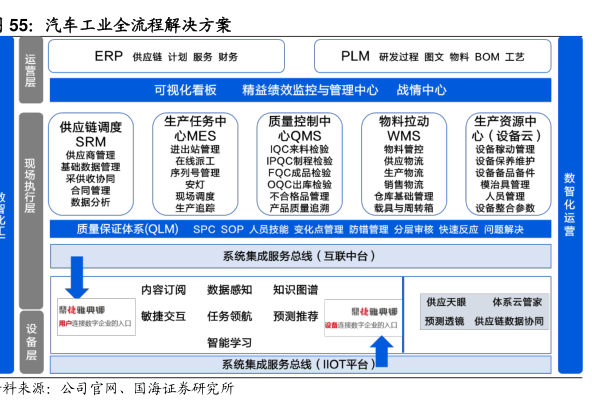Click '财务' in the ERP box
The image size is (592, 405).
228,57
